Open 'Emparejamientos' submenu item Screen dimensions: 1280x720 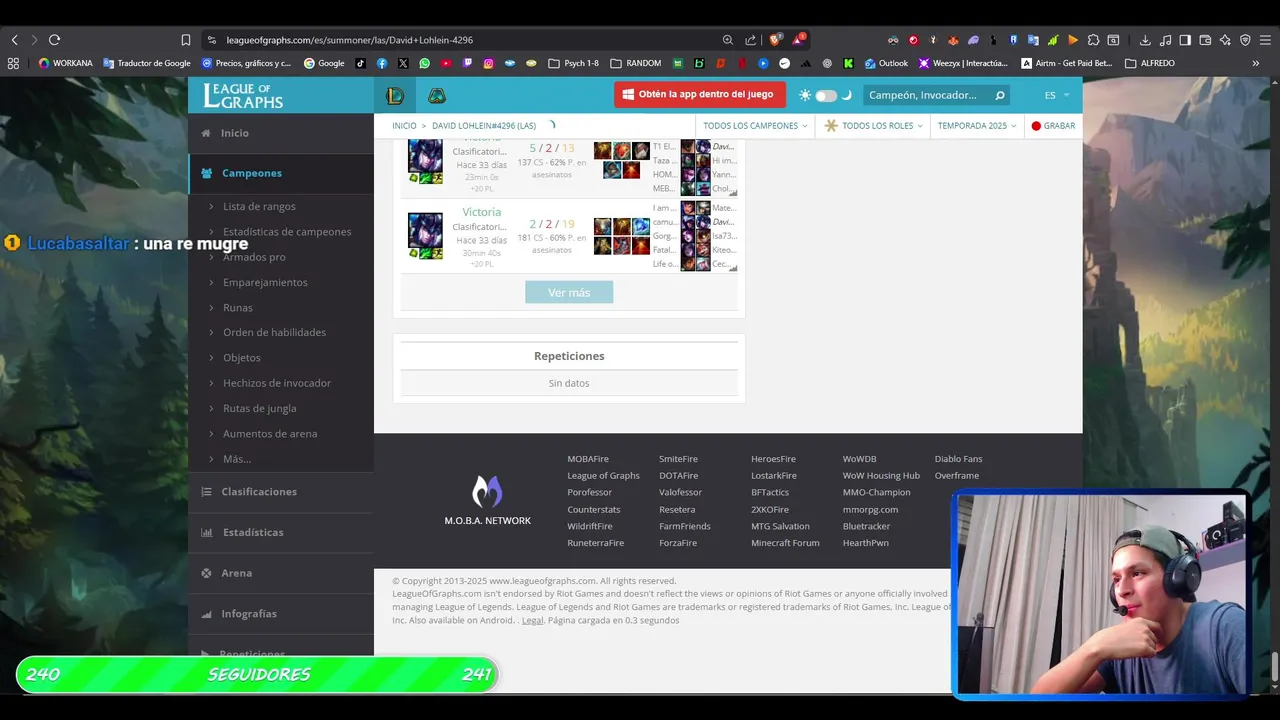(265, 282)
